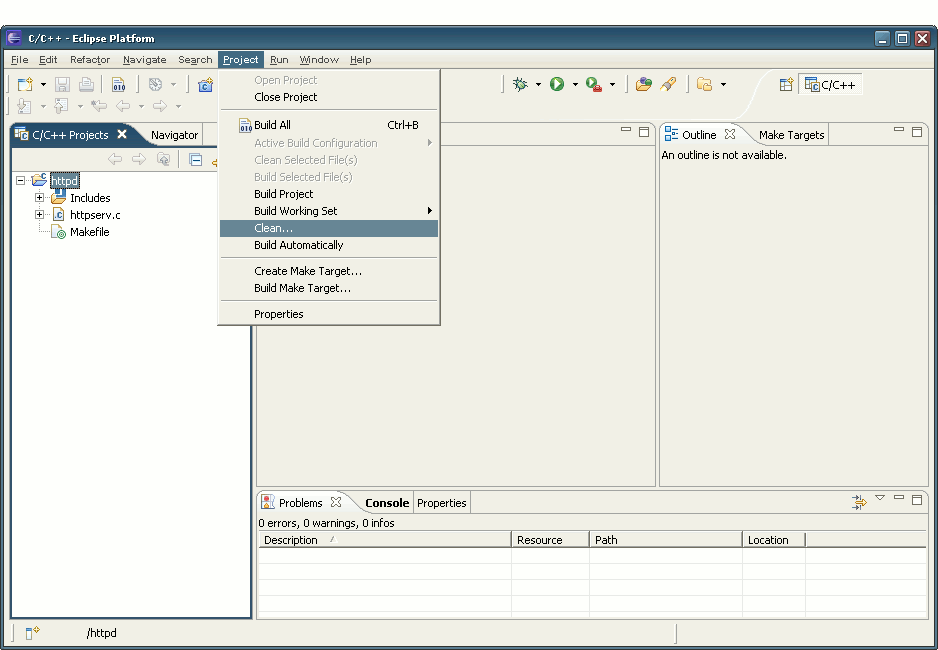The width and height of the screenshot is (938, 650).
Task: Open the dropdown arrow next to the New icon
Action: pos(43,85)
